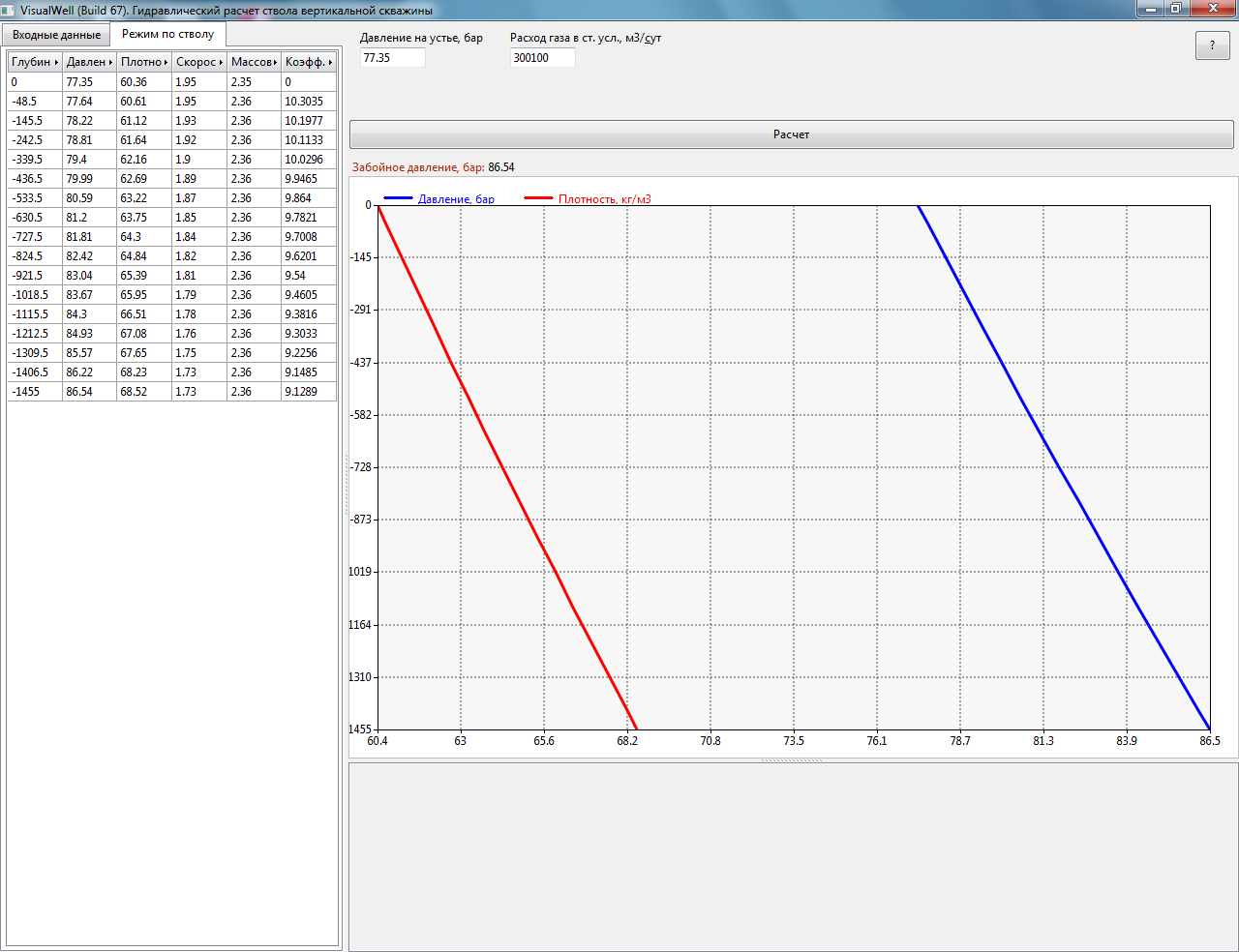Select depth cell -533.5

pos(35,198)
